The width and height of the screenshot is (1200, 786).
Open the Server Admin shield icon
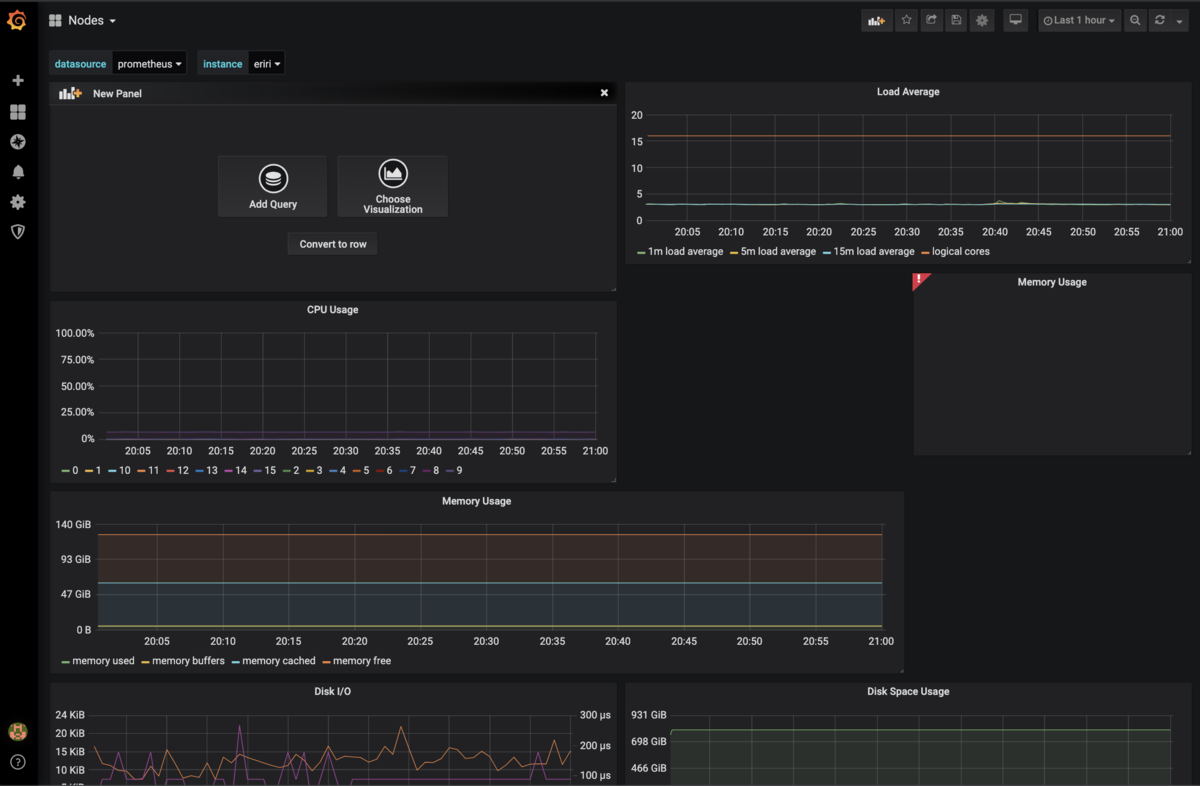click(17, 232)
